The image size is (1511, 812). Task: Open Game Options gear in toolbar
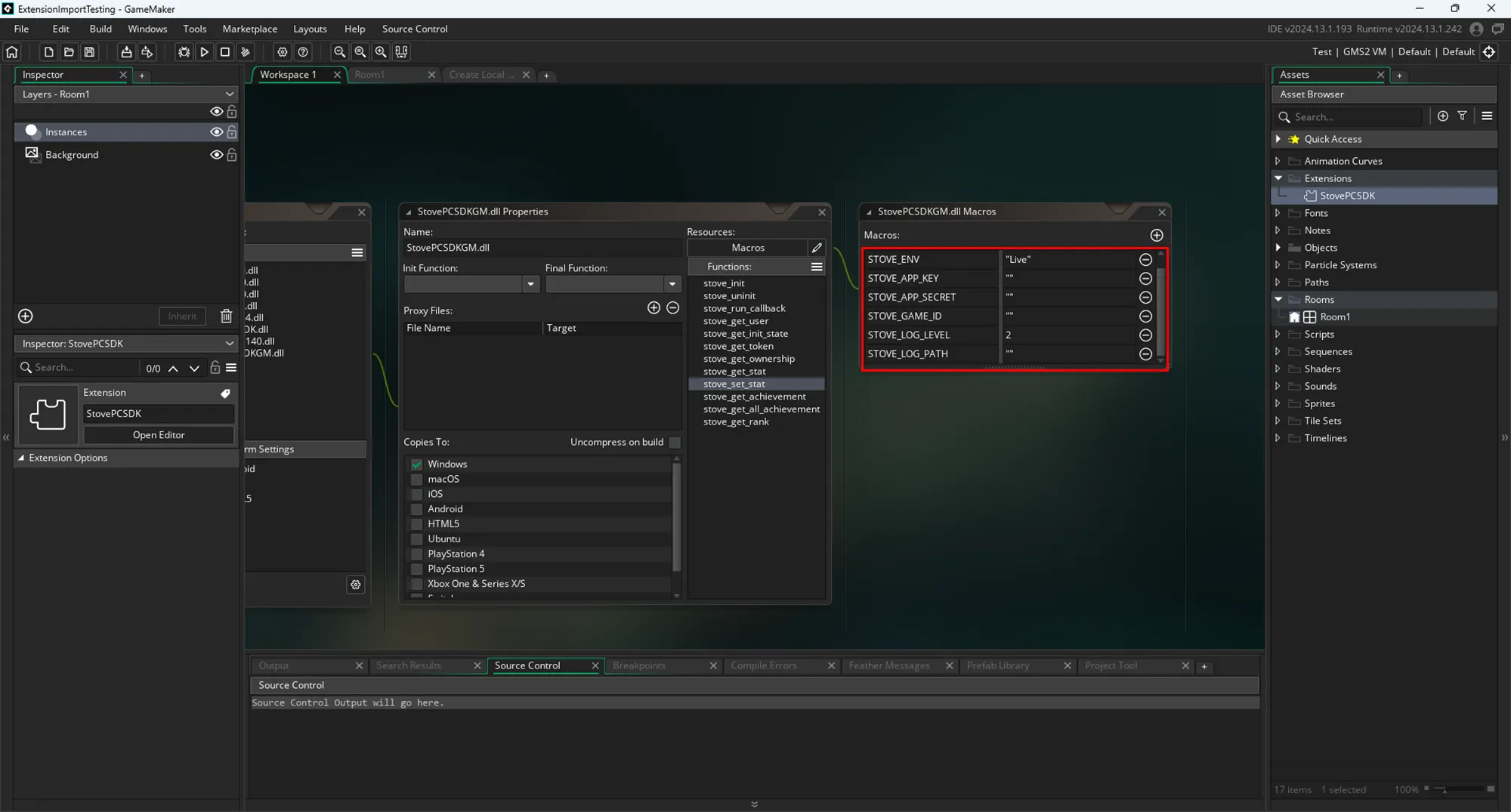pyautogui.click(x=282, y=52)
